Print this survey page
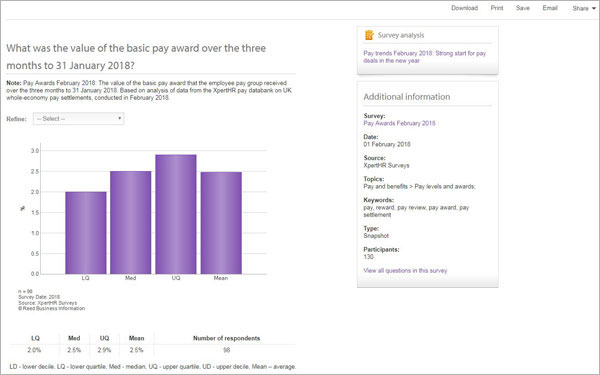Image resolution: width=600 pixels, height=375 pixels. point(497,8)
